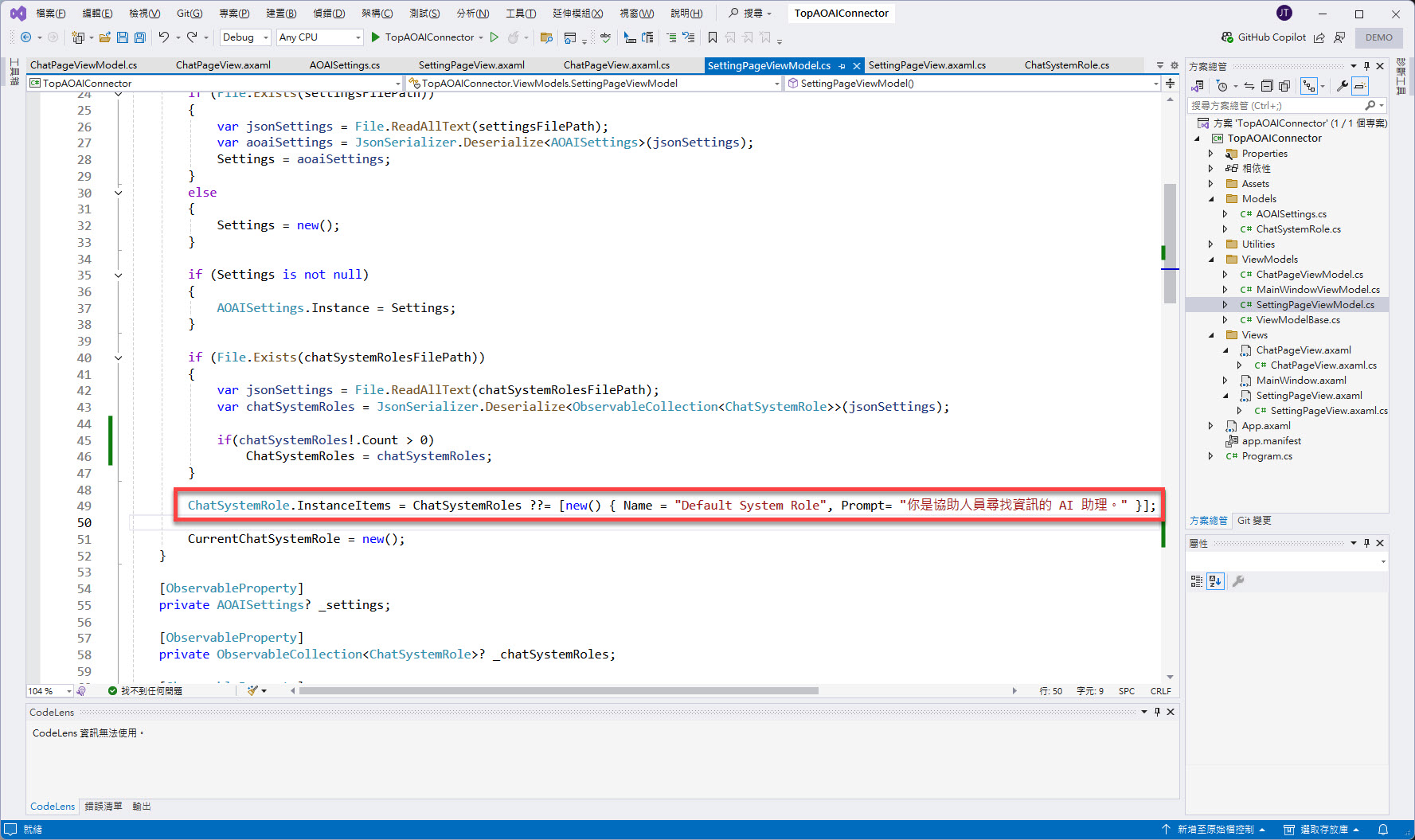The image size is (1415, 840).
Task: Click the Open File folder icon
Action: tap(104, 37)
